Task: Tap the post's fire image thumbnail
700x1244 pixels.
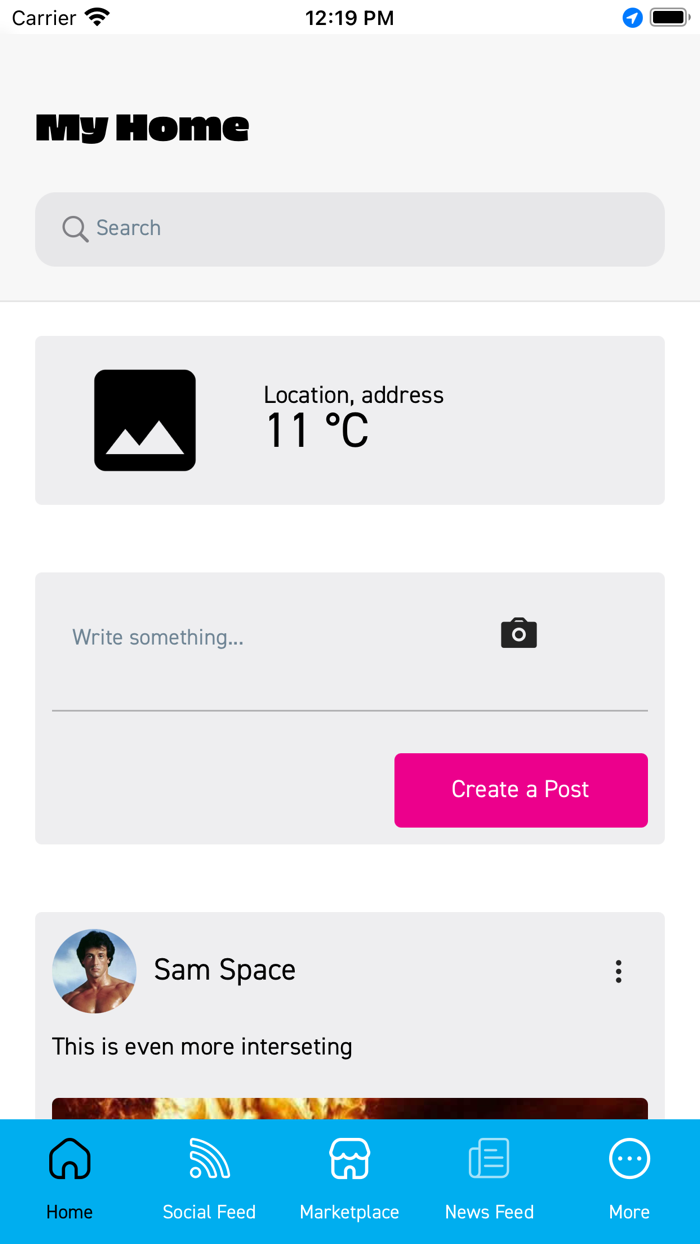Action: [x=350, y=1108]
